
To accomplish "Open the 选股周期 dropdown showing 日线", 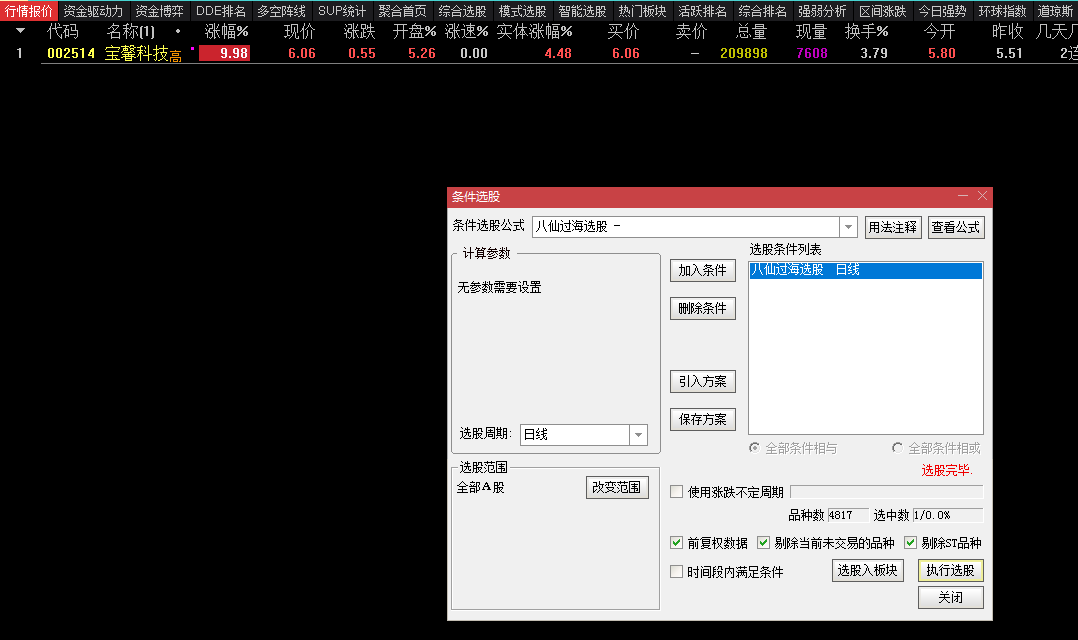I will click(x=640, y=434).
